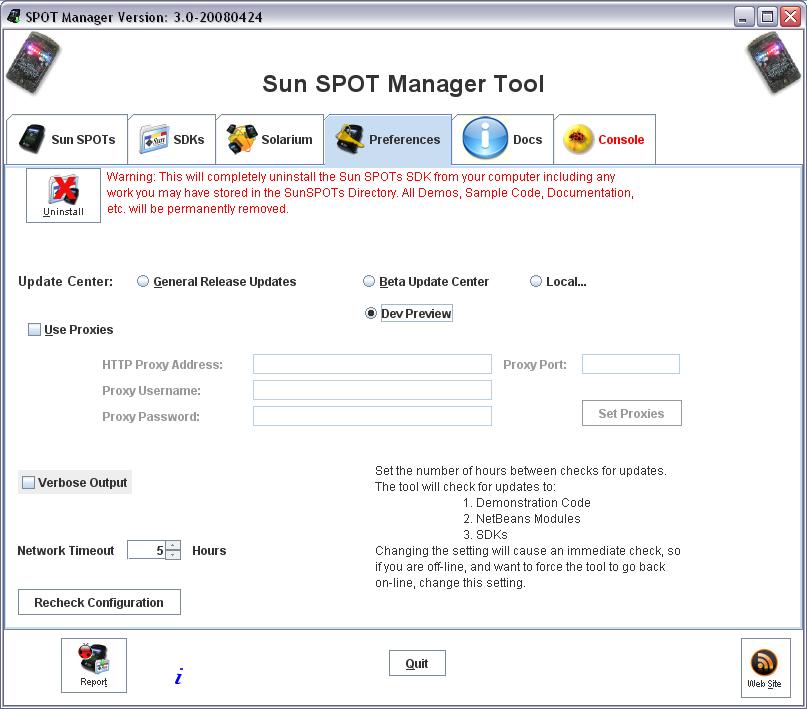Screen dimensions: 807x709
Task: Open the Solarium tab
Action: [x=270, y=140]
